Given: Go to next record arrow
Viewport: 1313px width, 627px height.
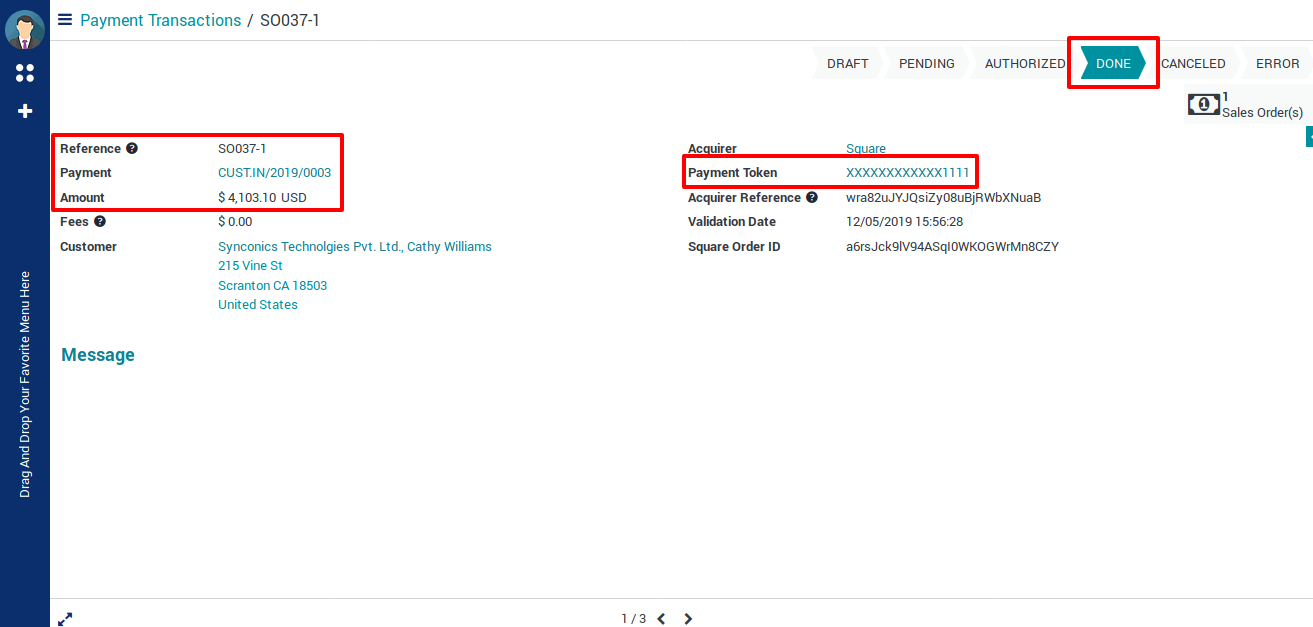Looking at the screenshot, I should (688, 619).
